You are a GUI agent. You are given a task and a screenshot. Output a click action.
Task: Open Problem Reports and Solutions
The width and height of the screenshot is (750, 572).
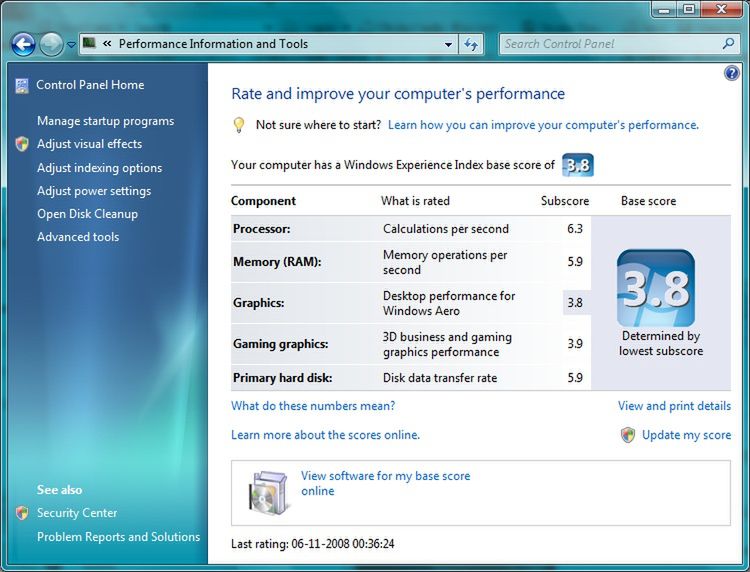click(119, 537)
